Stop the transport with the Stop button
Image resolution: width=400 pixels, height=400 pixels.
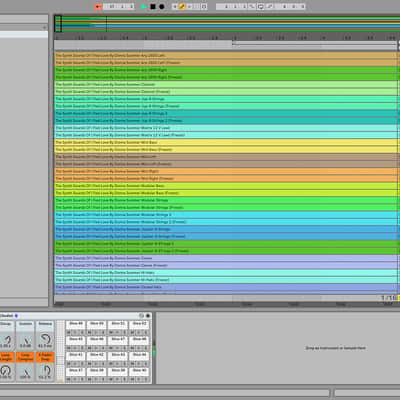click(153, 6)
